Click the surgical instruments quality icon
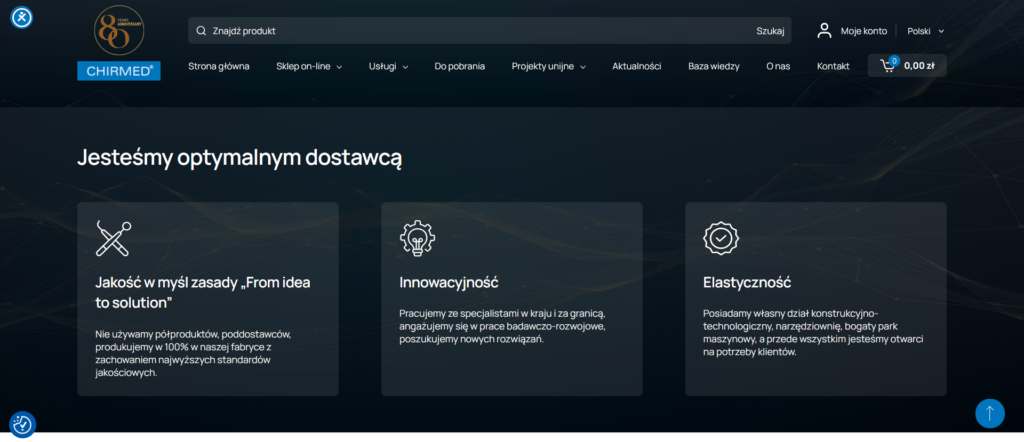The image size is (1024, 442). [x=114, y=238]
